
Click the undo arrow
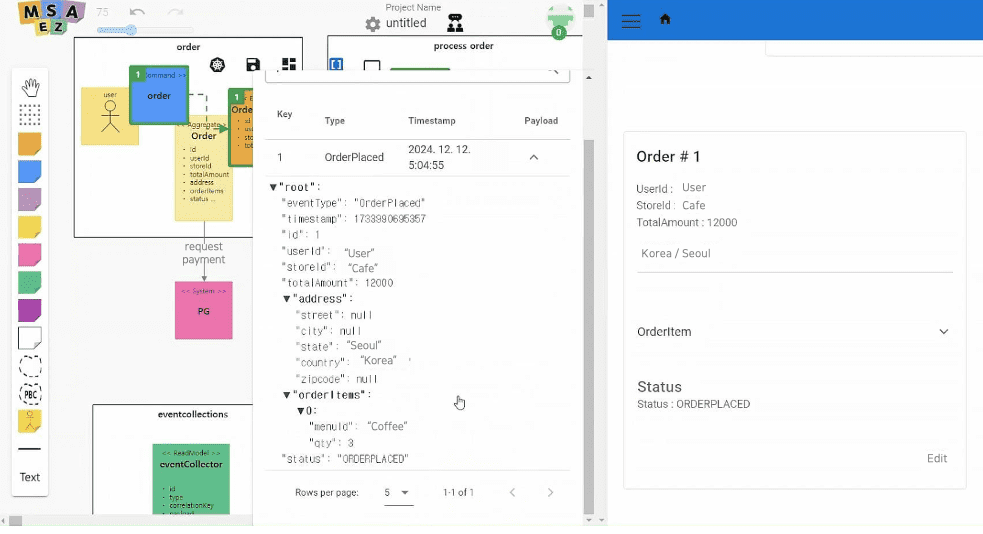point(138,13)
